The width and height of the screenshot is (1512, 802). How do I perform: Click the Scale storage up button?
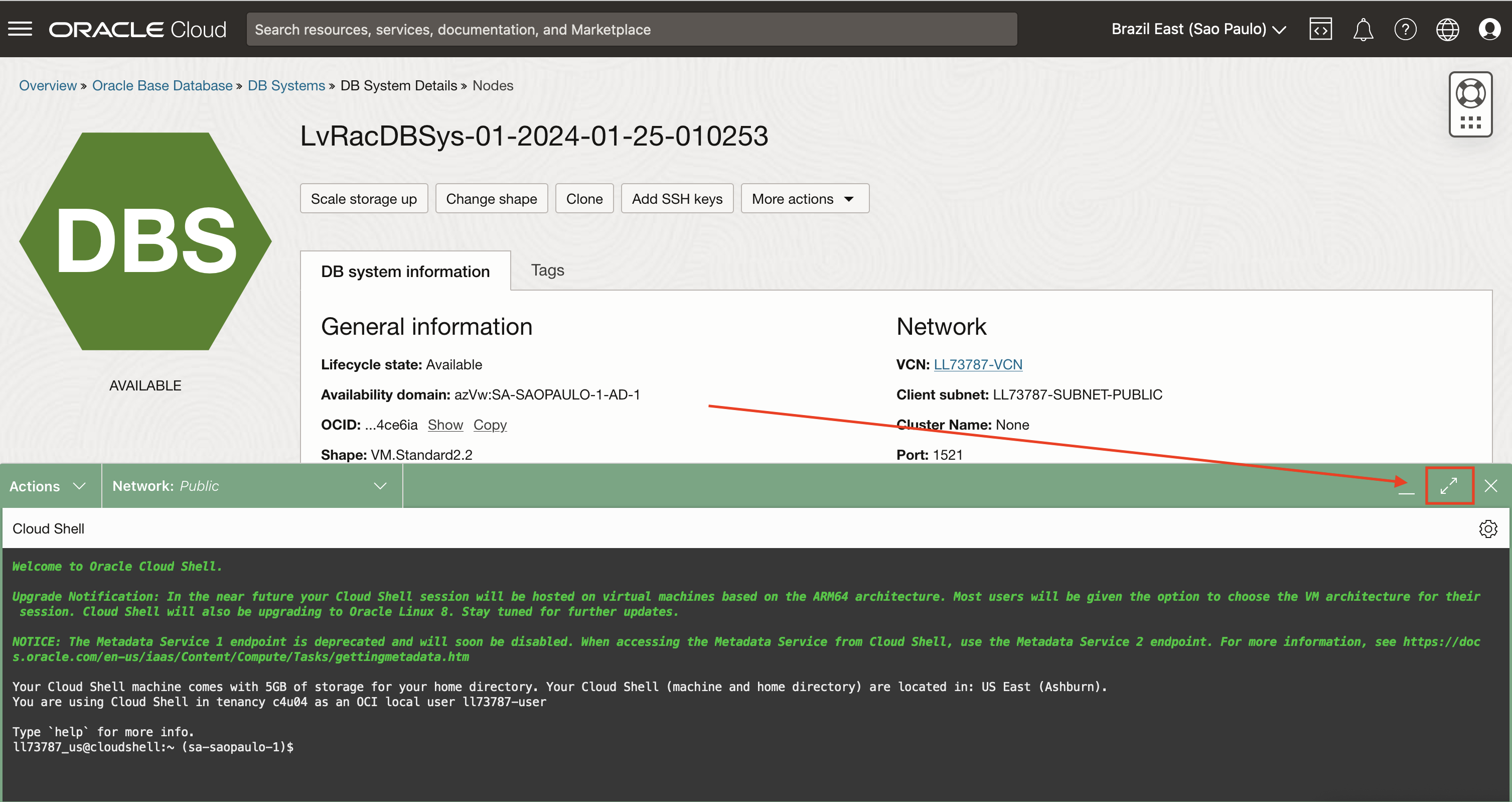tap(363, 198)
